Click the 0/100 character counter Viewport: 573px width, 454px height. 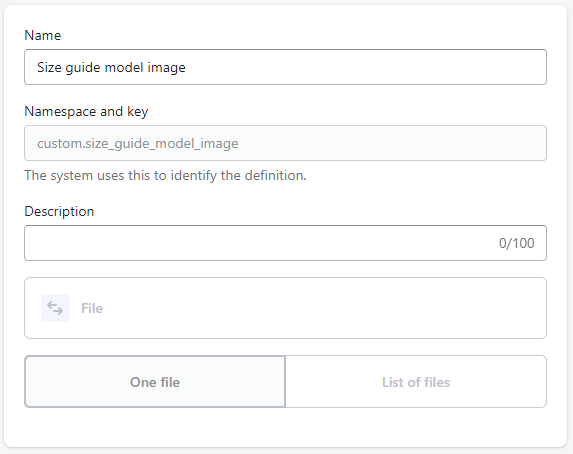click(x=517, y=243)
